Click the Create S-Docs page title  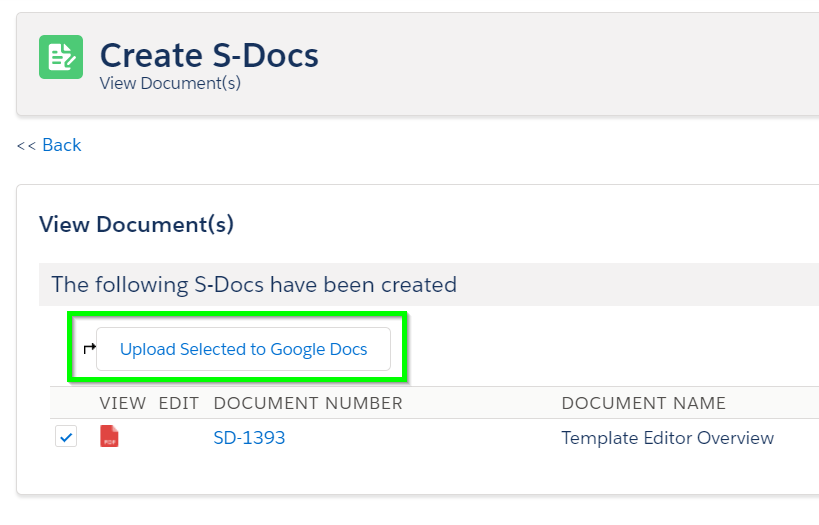pyautogui.click(x=209, y=55)
